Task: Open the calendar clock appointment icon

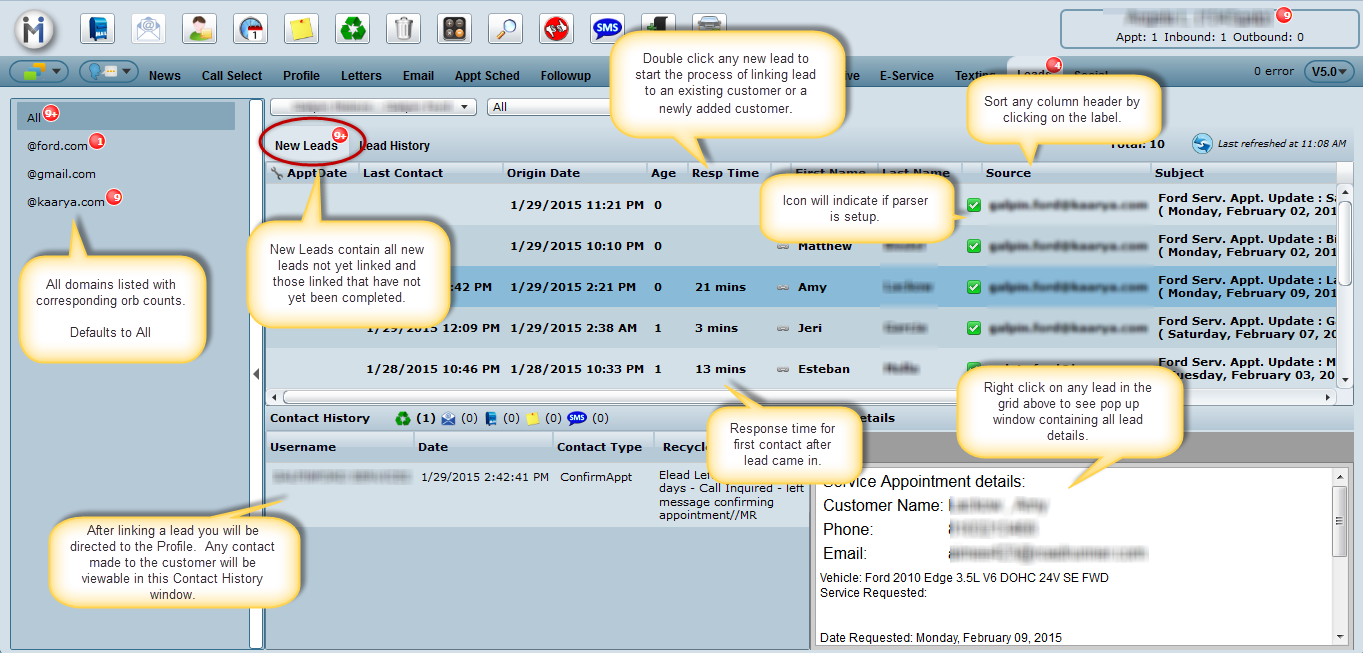Action: click(250, 28)
